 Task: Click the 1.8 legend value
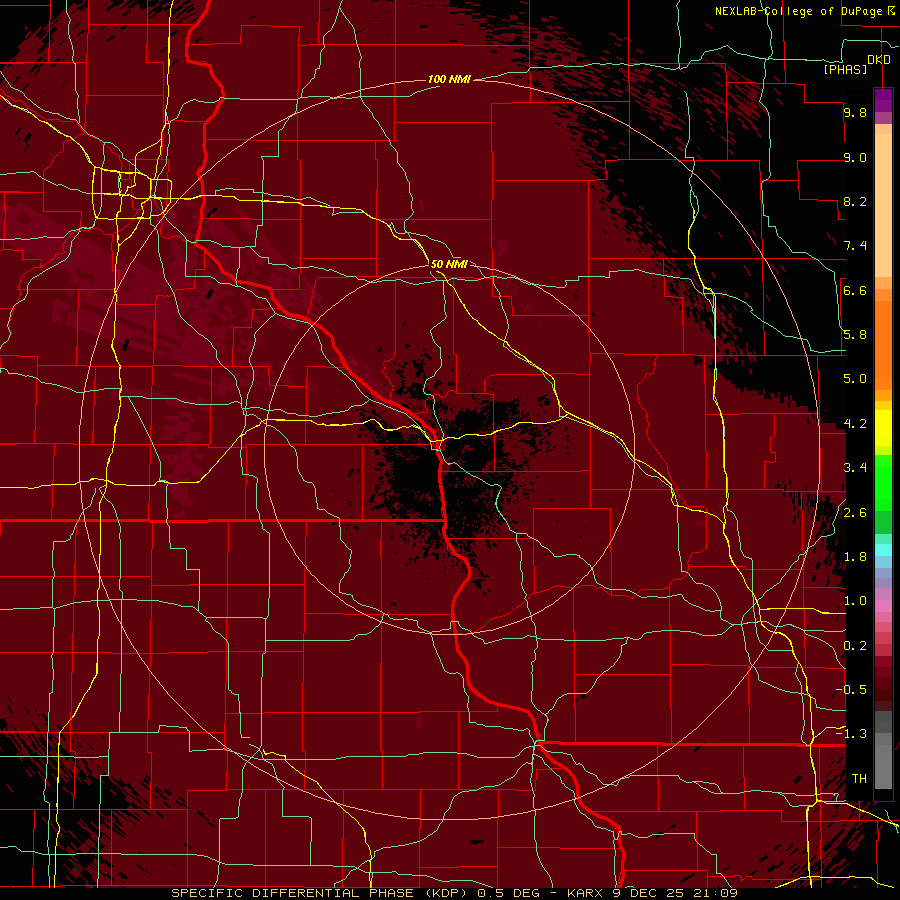coord(855,557)
